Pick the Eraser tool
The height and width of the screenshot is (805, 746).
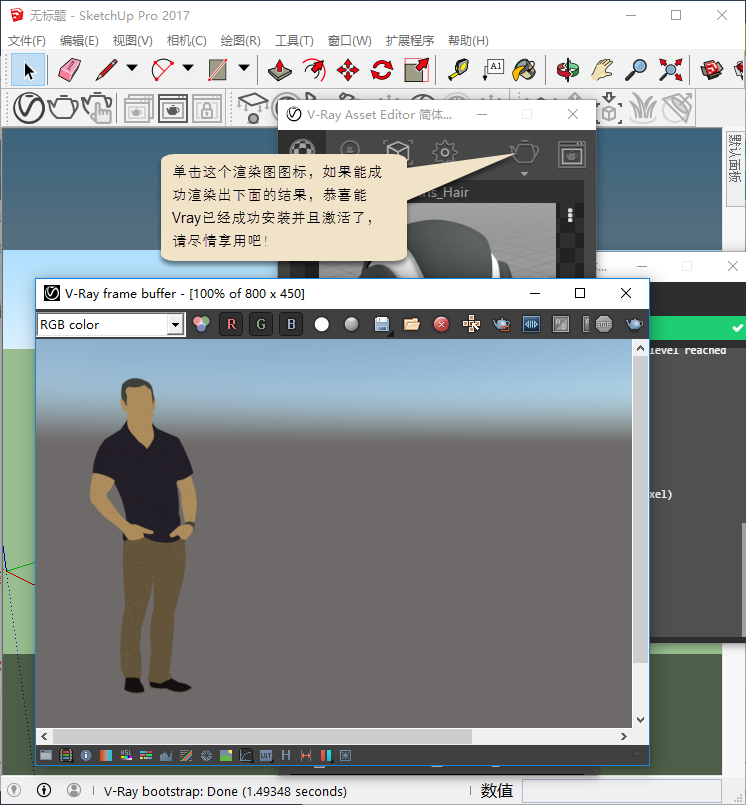tap(69, 70)
